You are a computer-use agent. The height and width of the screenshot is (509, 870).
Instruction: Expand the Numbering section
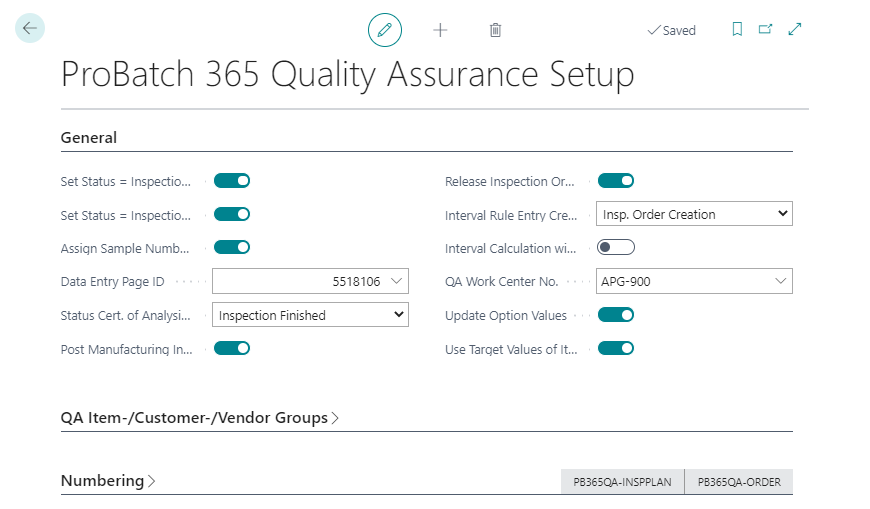[108, 481]
